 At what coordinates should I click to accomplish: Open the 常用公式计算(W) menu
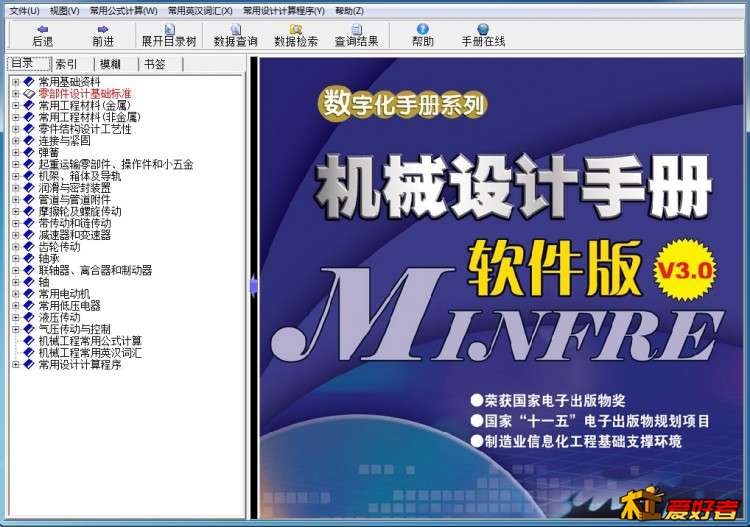click(x=123, y=11)
